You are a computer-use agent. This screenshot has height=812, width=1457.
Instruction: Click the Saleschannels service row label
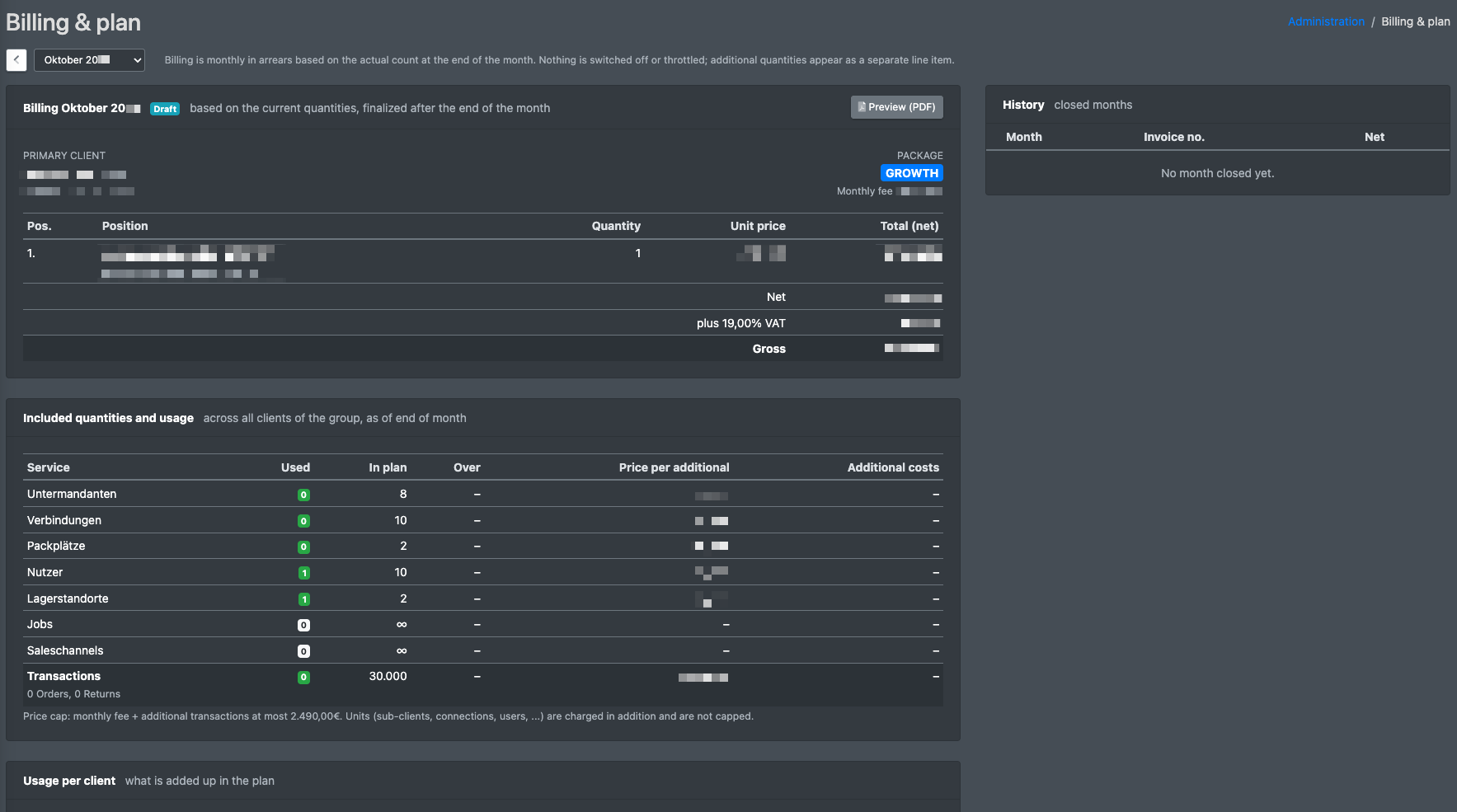pyautogui.click(x=65, y=650)
